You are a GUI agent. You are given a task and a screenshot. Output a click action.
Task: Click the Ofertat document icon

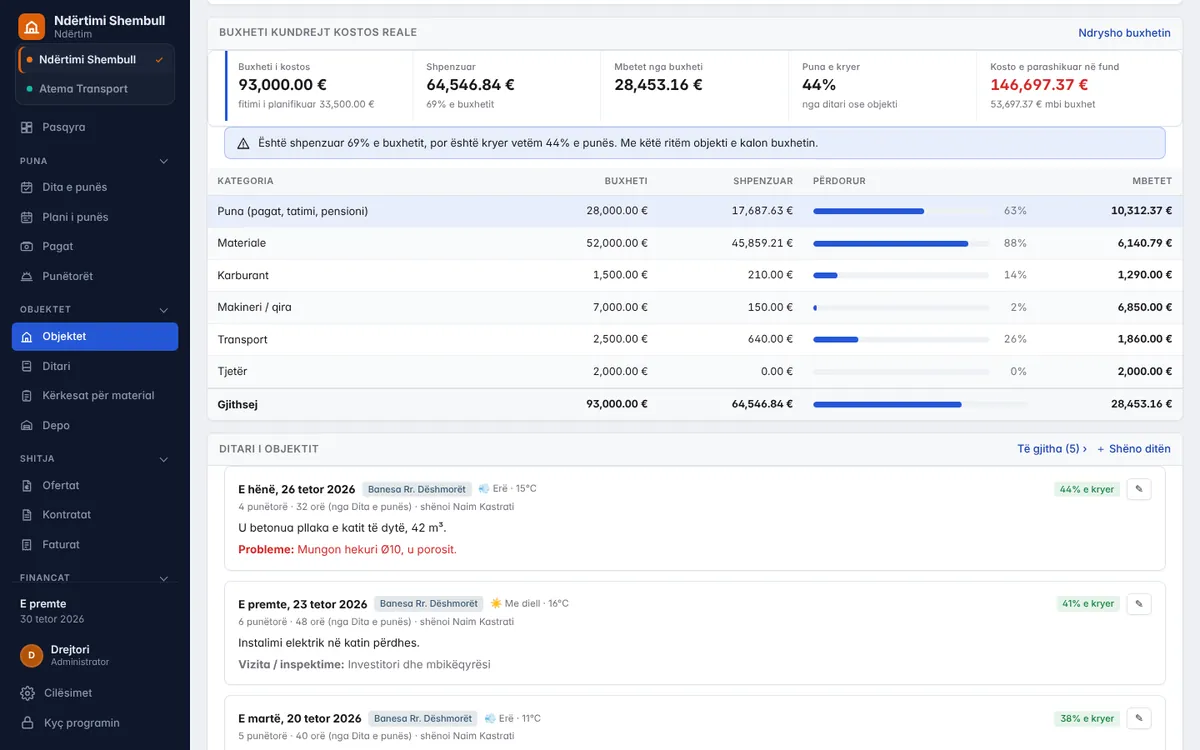[27, 485]
